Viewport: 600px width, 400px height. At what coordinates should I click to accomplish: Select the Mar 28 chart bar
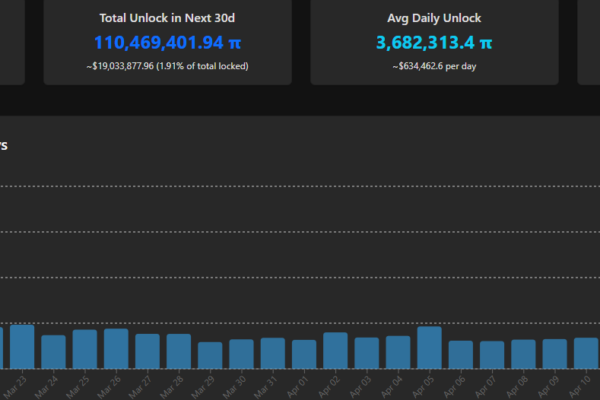(179, 352)
